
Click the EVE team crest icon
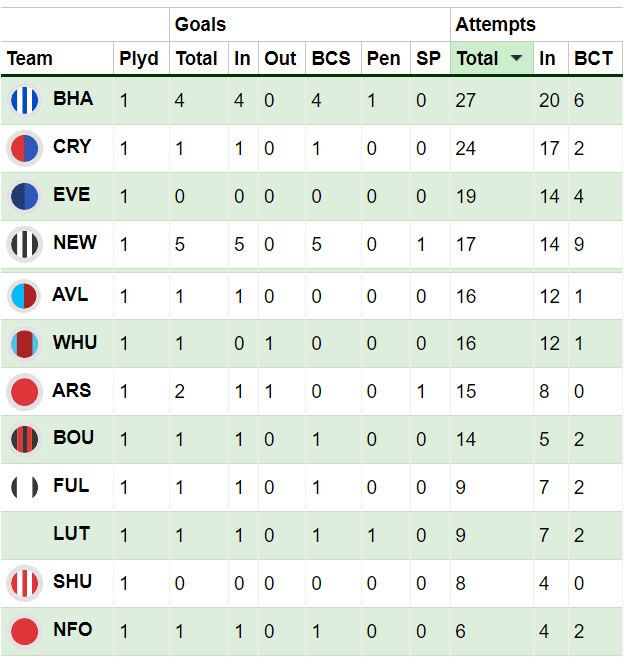click(x=24, y=196)
